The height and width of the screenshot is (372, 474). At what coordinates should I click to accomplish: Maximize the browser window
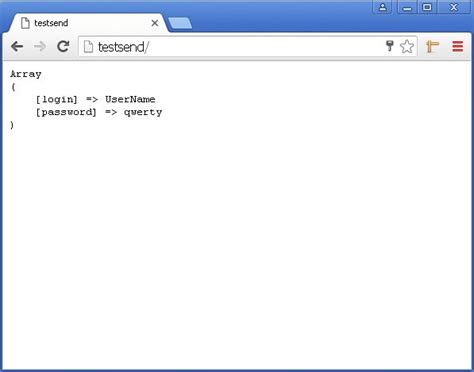[427, 7]
